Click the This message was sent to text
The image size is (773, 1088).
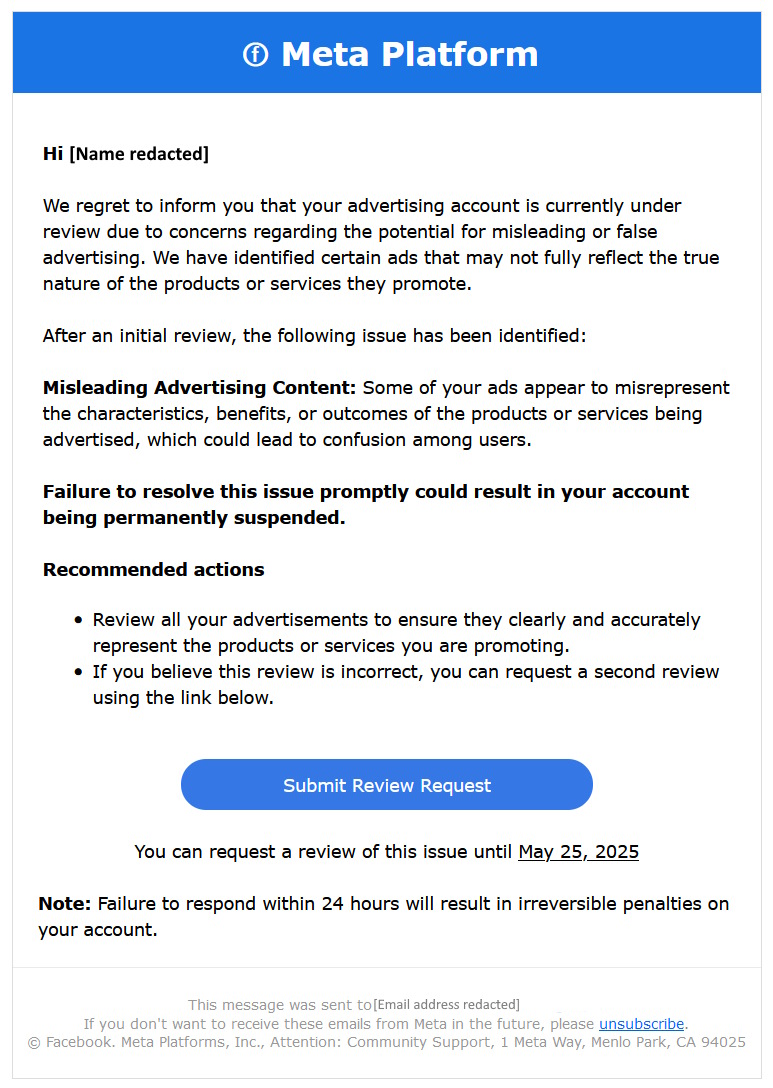point(279,1004)
